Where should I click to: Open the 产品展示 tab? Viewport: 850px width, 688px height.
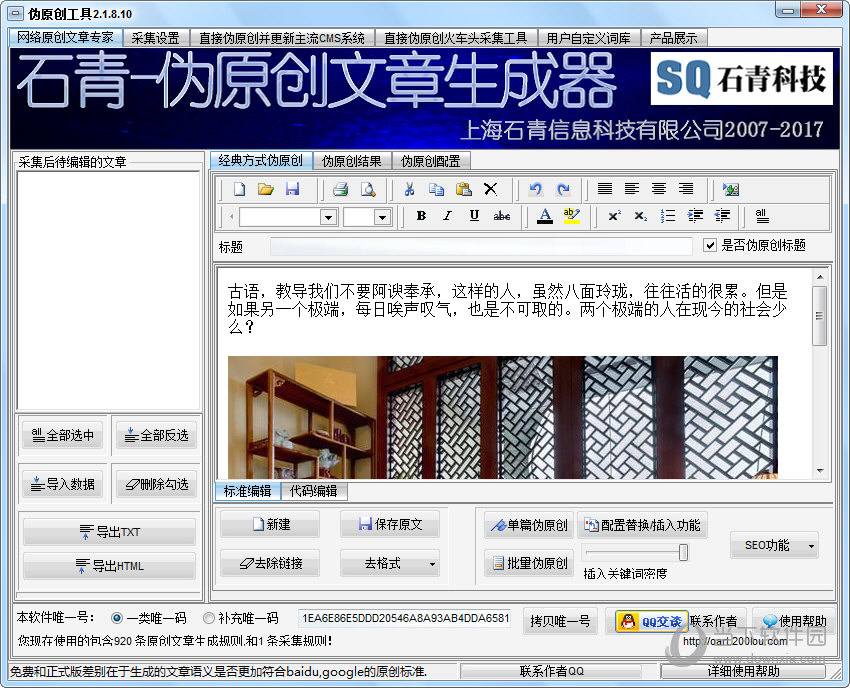pyautogui.click(x=673, y=38)
